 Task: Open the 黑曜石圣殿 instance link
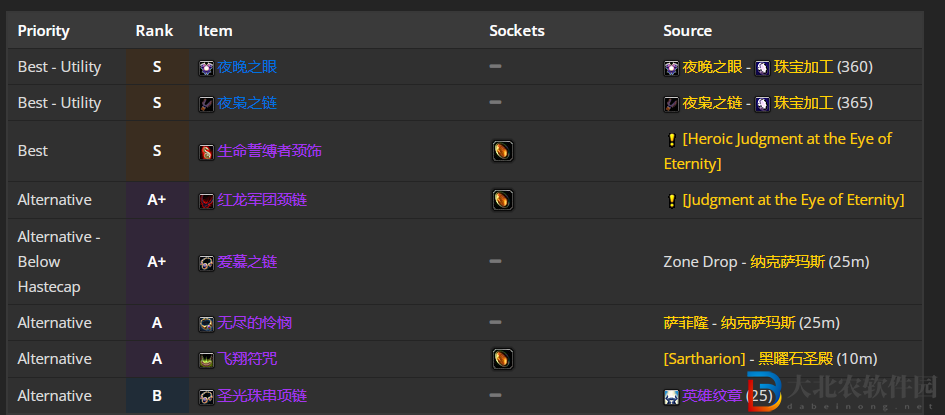[x=796, y=359]
